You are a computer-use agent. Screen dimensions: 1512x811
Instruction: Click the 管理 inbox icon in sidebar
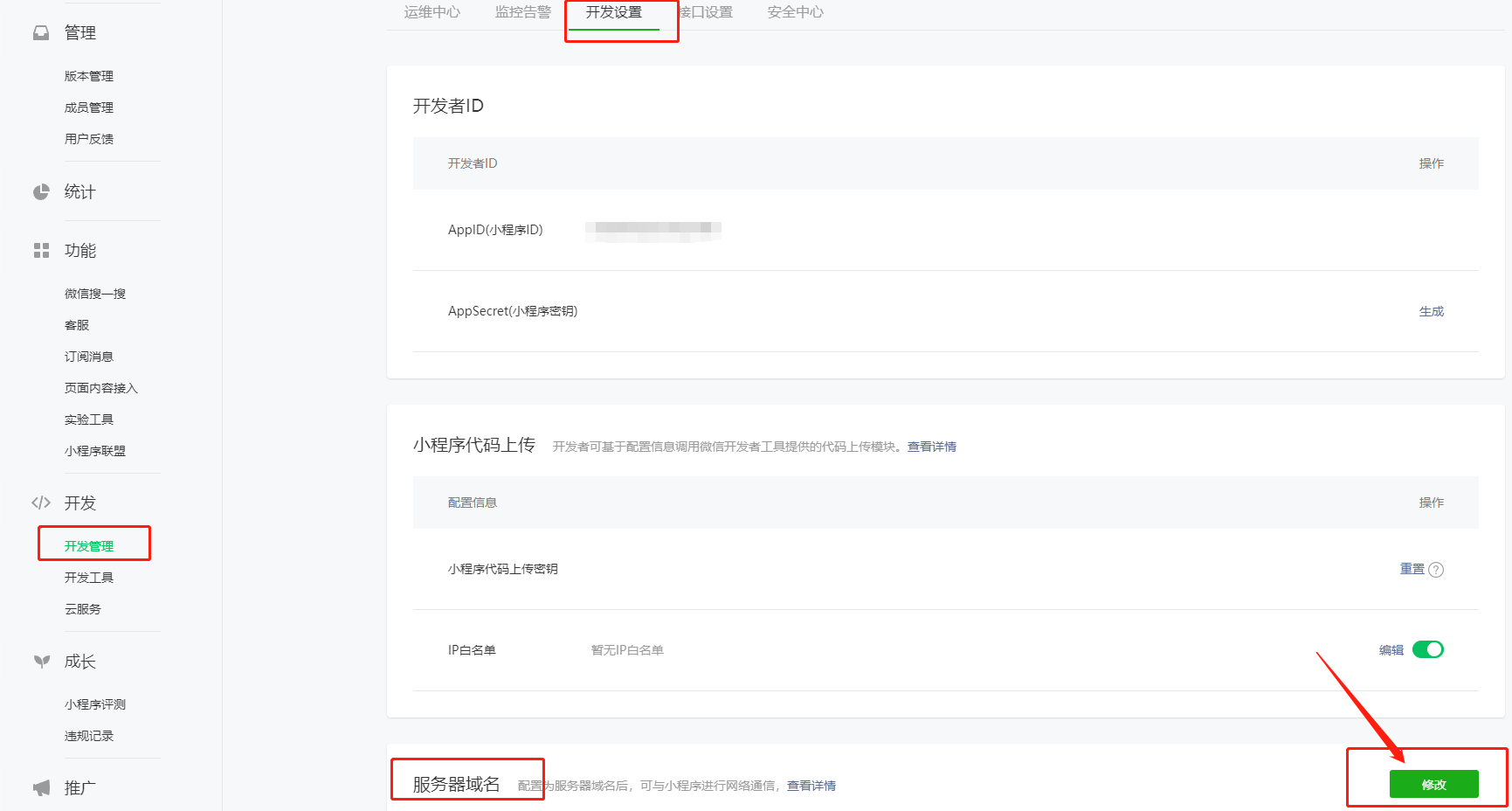click(x=41, y=32)
